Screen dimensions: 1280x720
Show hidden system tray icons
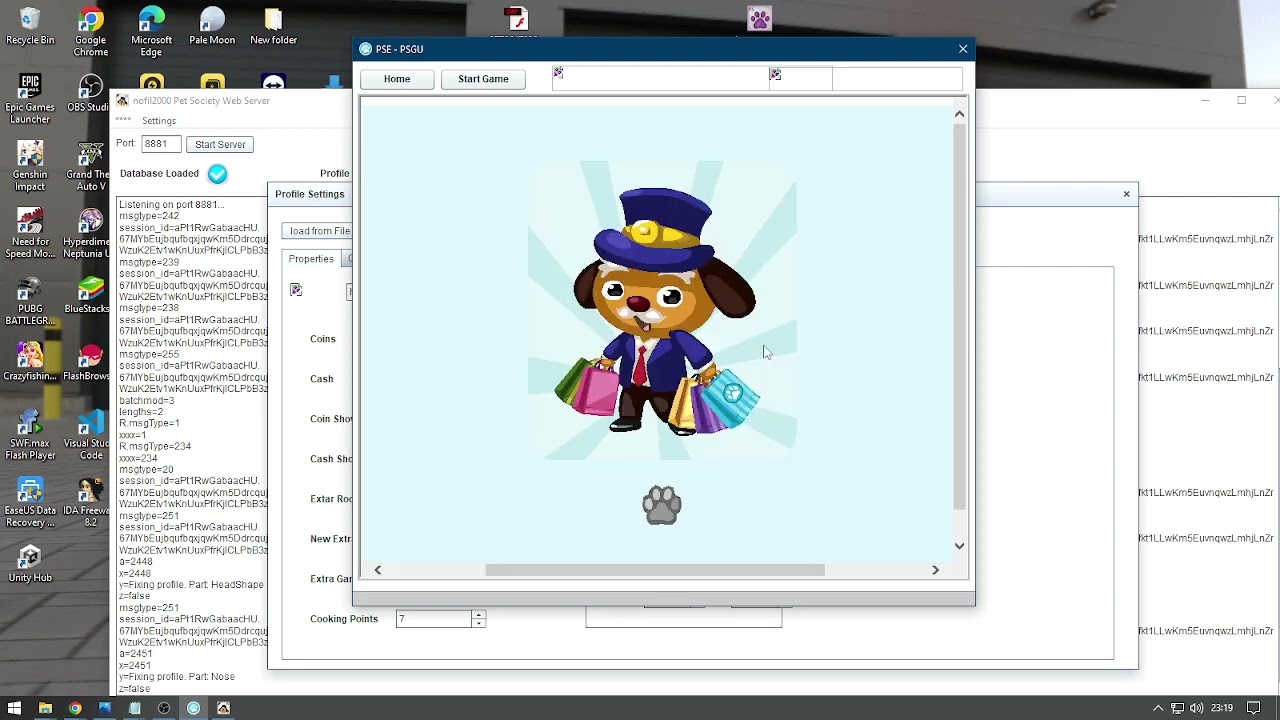(x=1158, y=708)
